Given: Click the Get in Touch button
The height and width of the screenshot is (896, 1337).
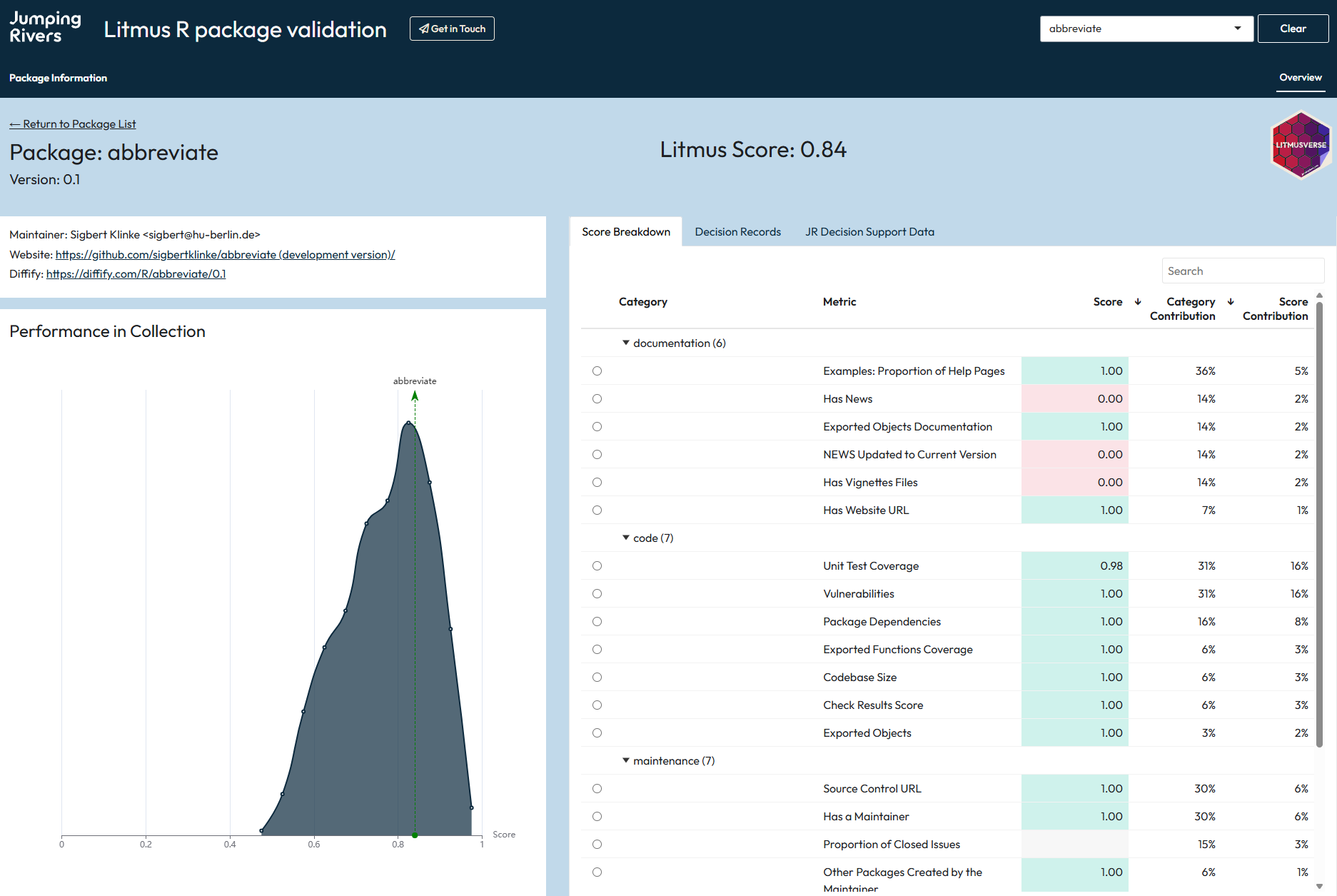Looking at the screenshot, I should click(452, 29).
